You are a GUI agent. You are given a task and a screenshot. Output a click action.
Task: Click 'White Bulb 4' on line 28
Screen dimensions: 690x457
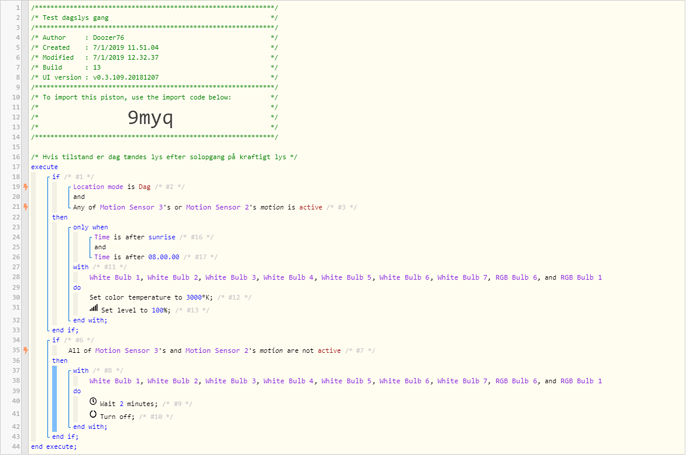pos(288,278)
